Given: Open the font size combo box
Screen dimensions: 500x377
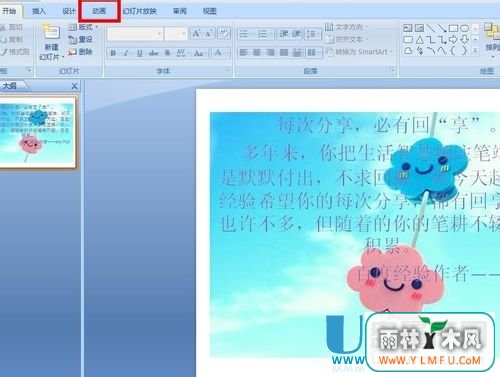Looking at the screenshot, I should pyautogui.click(x=176, y=34).
